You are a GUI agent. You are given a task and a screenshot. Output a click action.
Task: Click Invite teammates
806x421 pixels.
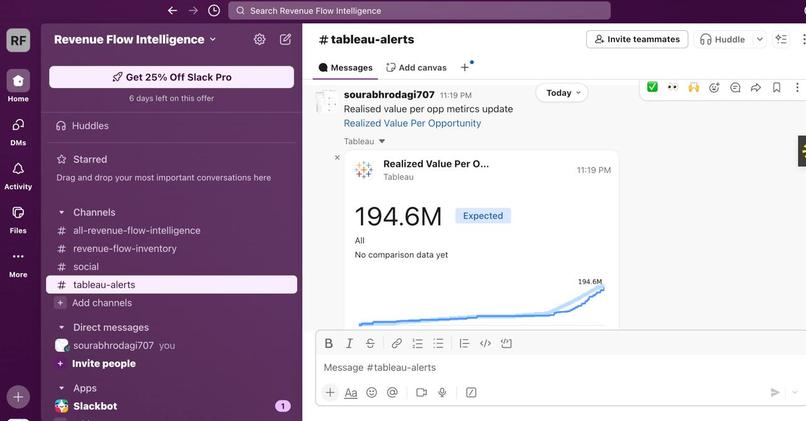637,39
